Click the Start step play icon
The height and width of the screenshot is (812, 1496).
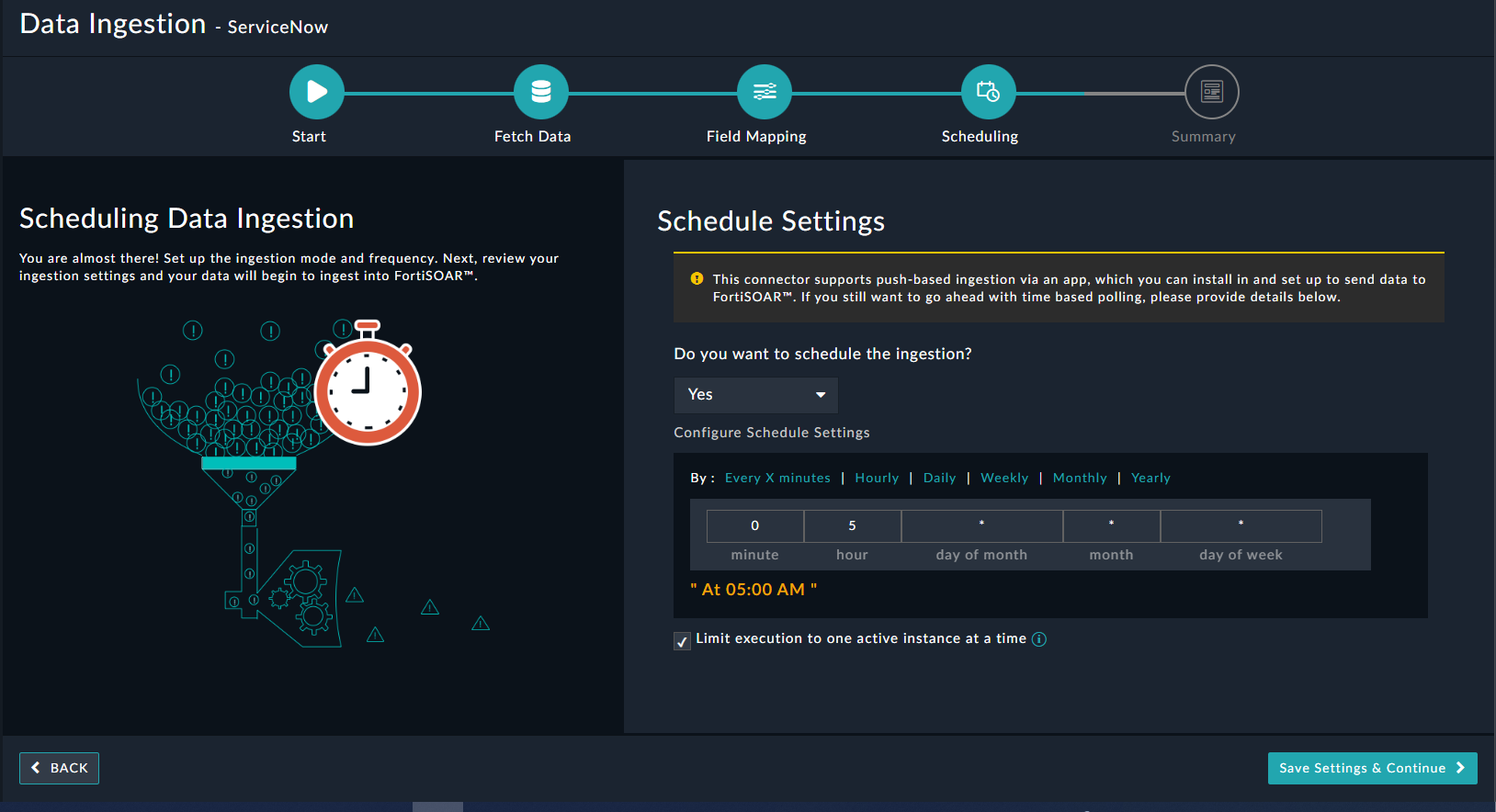coord(316,92)
